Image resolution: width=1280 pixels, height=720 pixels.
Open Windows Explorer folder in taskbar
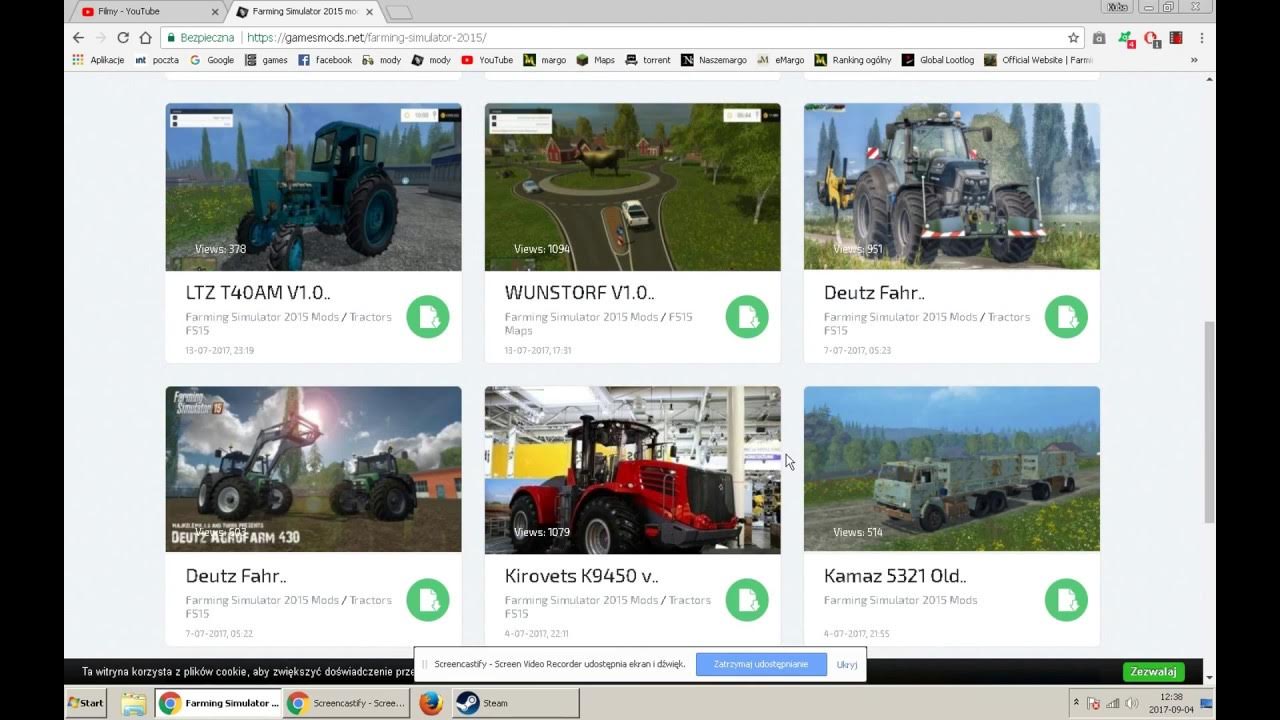pyautogui.click(x=134, y=703)
